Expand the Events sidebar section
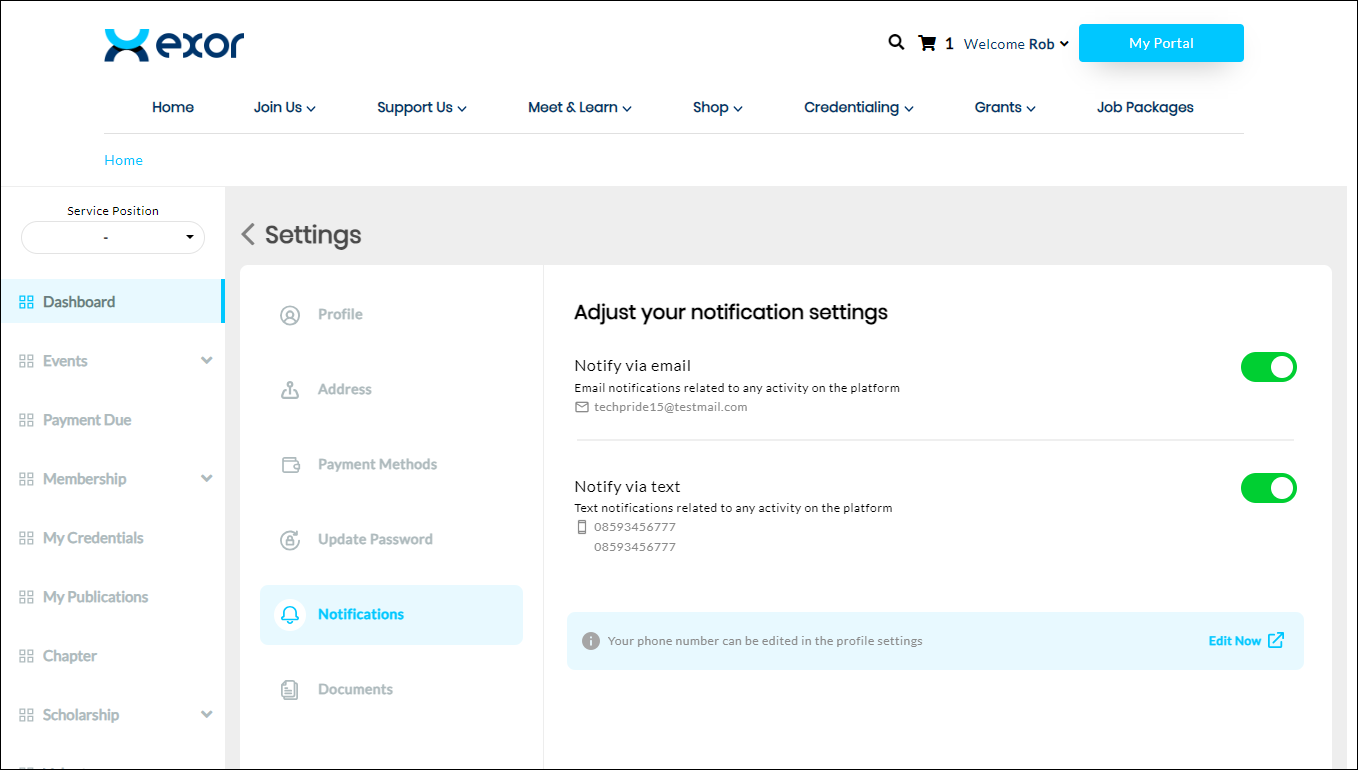Image resolution: width=1358 pixels, height=770 pixels. pos(207,361)
